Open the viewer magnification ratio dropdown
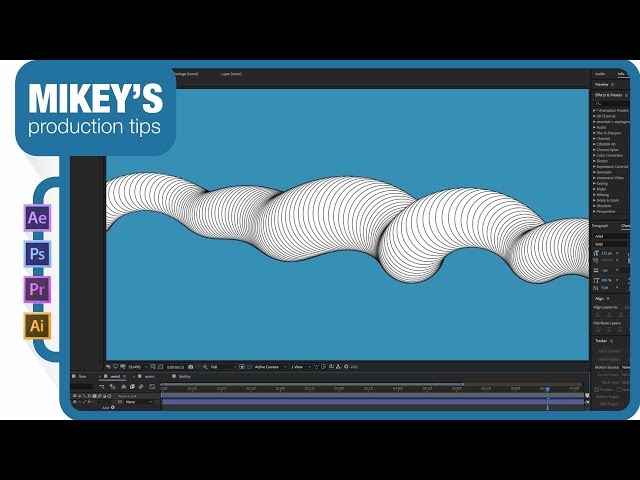640x480 pixels. pos(138,367)
